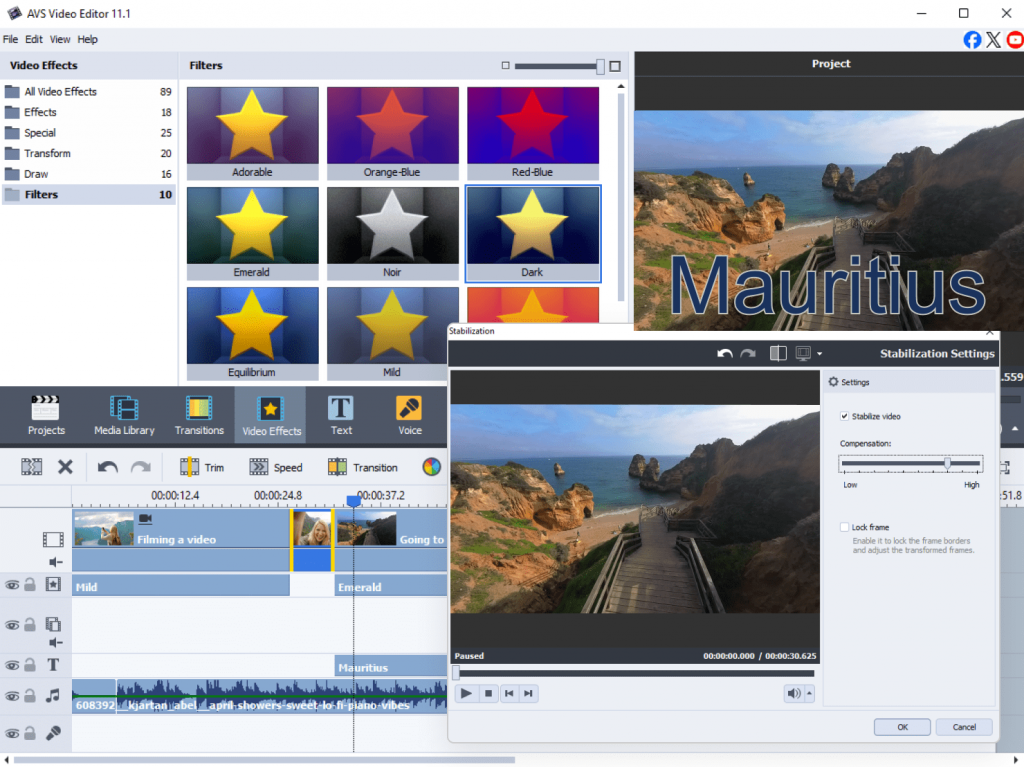Viewport: 1024px width, 767px height.
Task: Open the Help menu
Action: (88, 40)
